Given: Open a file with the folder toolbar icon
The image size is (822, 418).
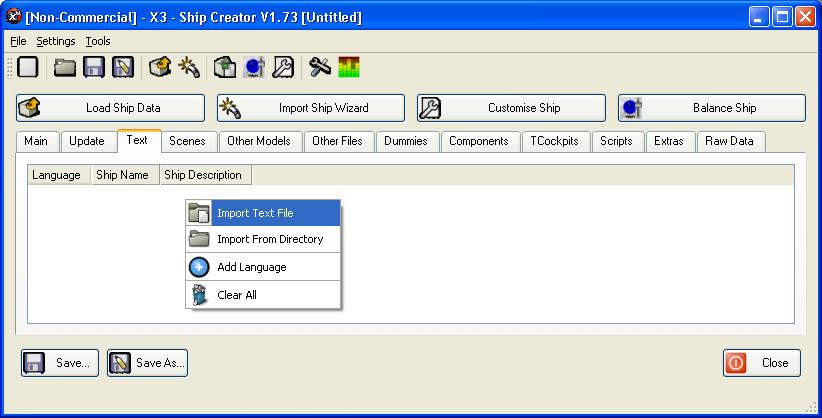Looking at the screenshot, I should pos(65,68).
